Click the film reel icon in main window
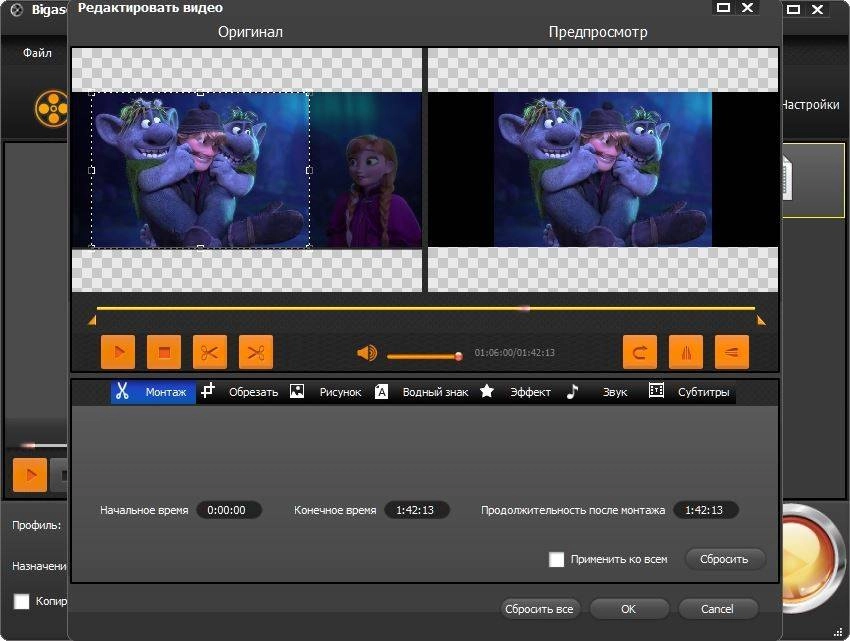This screenshot has width=850, height=641. (52, 108)
